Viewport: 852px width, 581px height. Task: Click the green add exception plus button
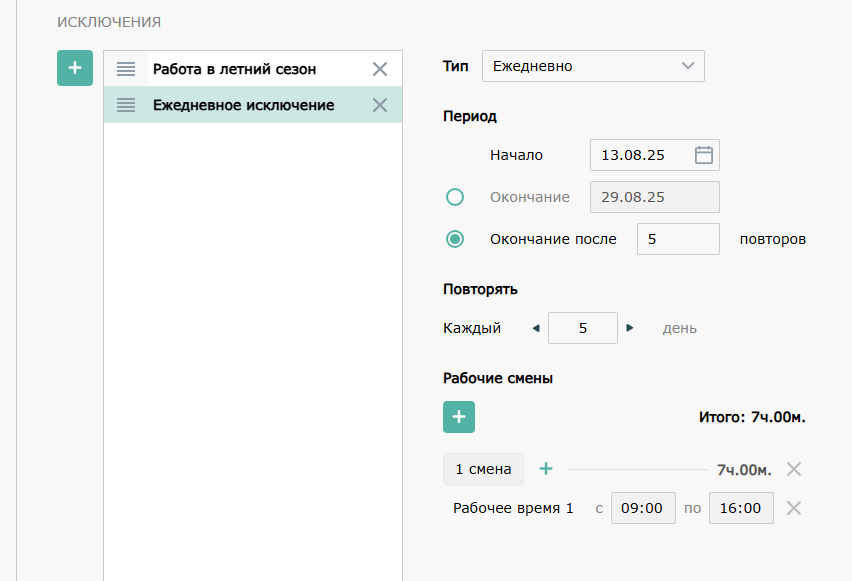point(75,68)
